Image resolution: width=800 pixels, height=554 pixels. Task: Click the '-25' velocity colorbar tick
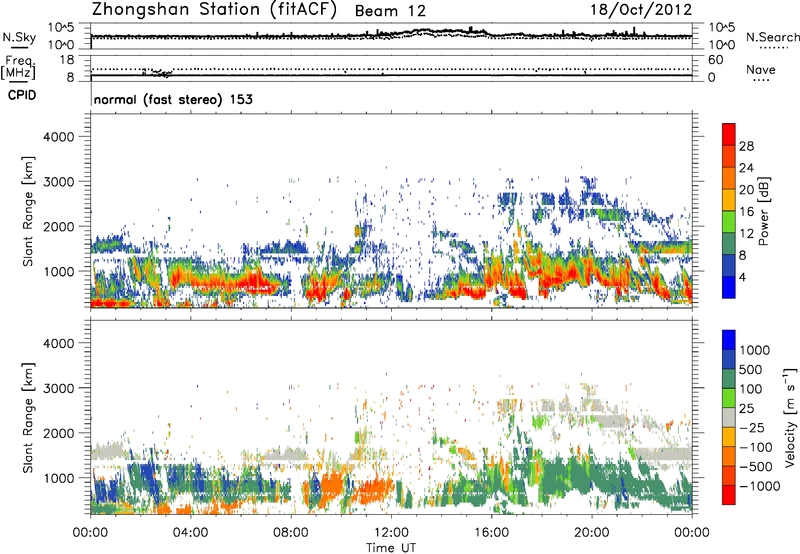click(x=753, y=427)
